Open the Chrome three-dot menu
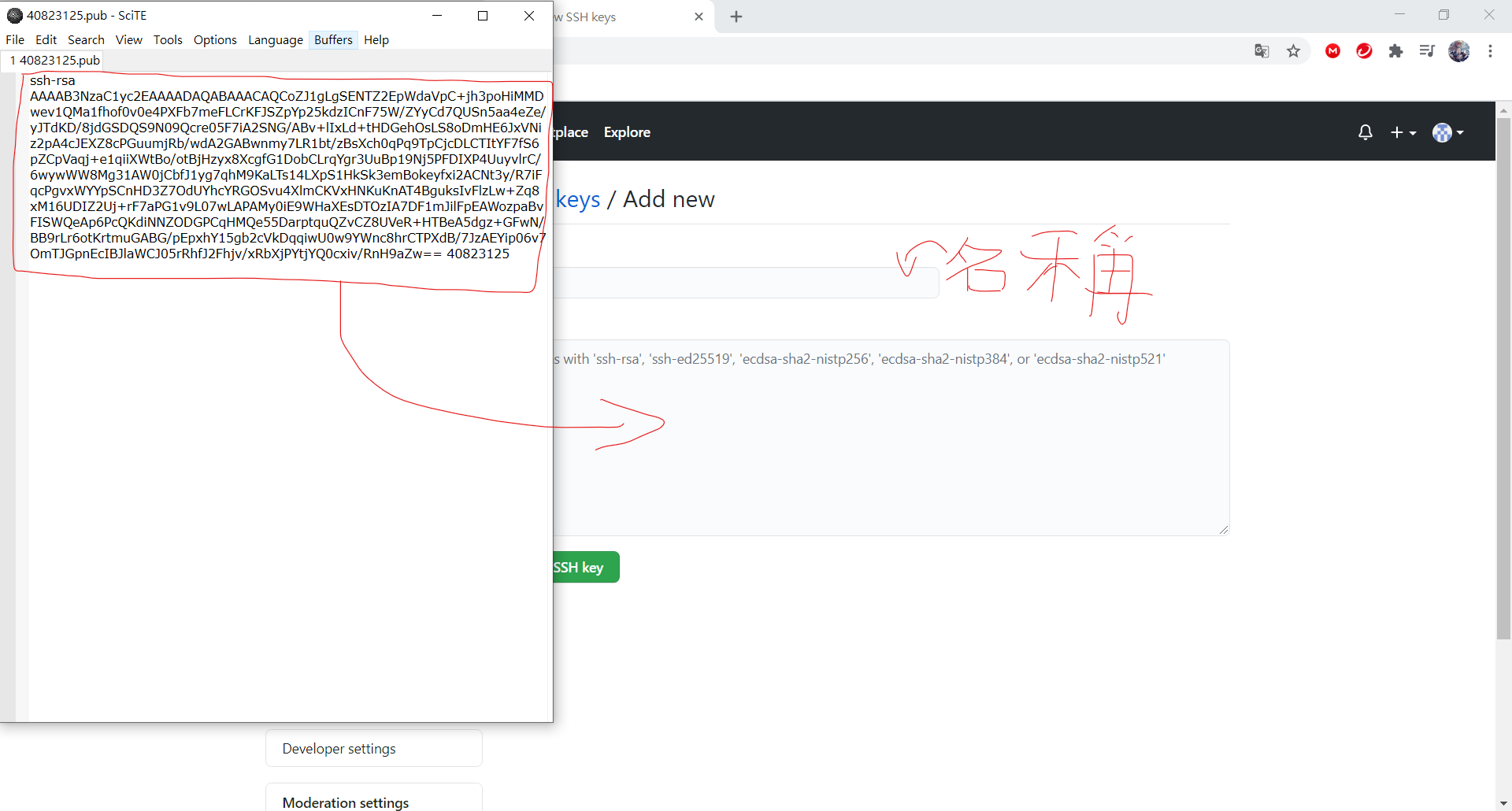Image resolution: width=1512 pixels, height=811 pixels. pos(1490,51)
